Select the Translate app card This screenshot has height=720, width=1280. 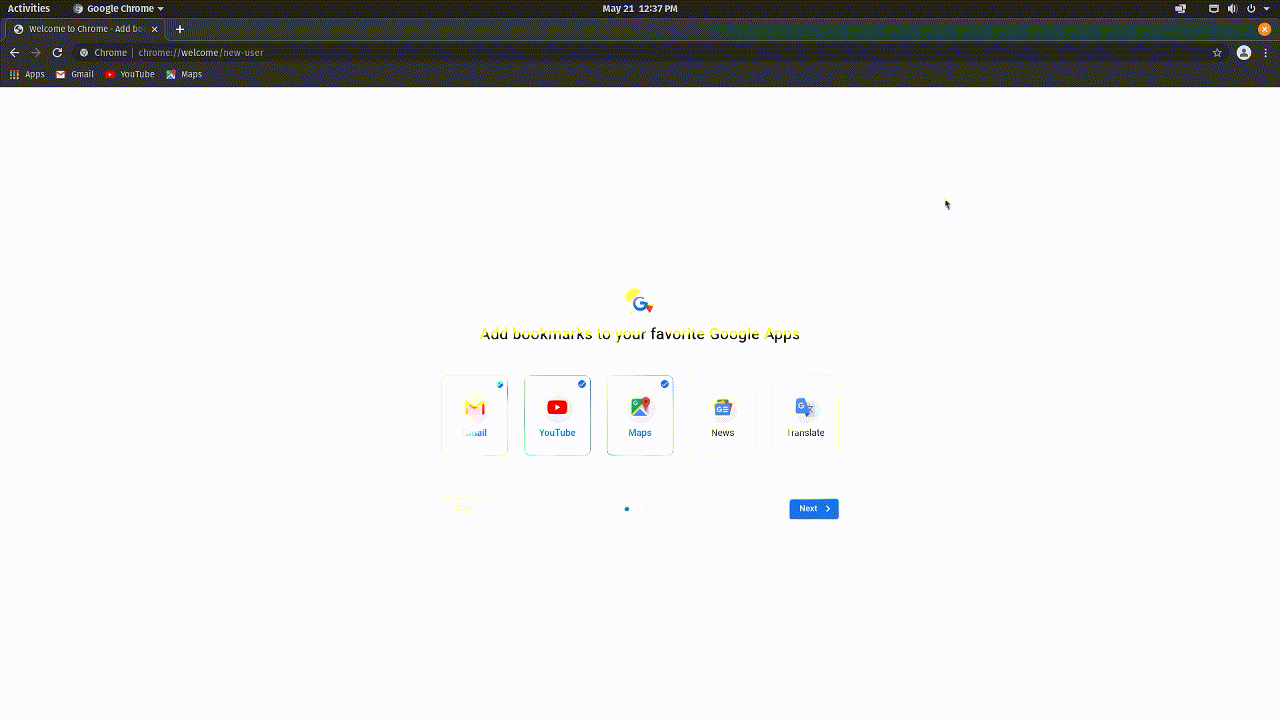click(805, 415)
